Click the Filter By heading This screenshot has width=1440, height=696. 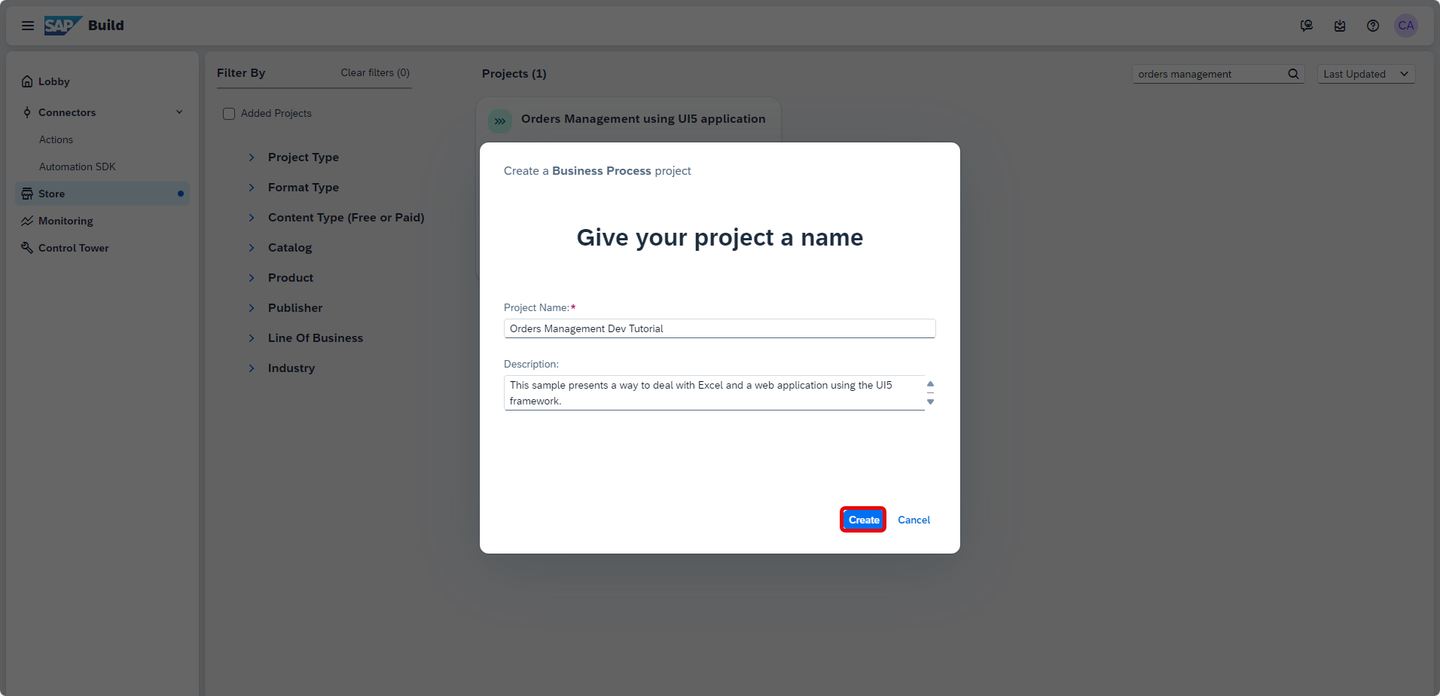click(241, 73)
